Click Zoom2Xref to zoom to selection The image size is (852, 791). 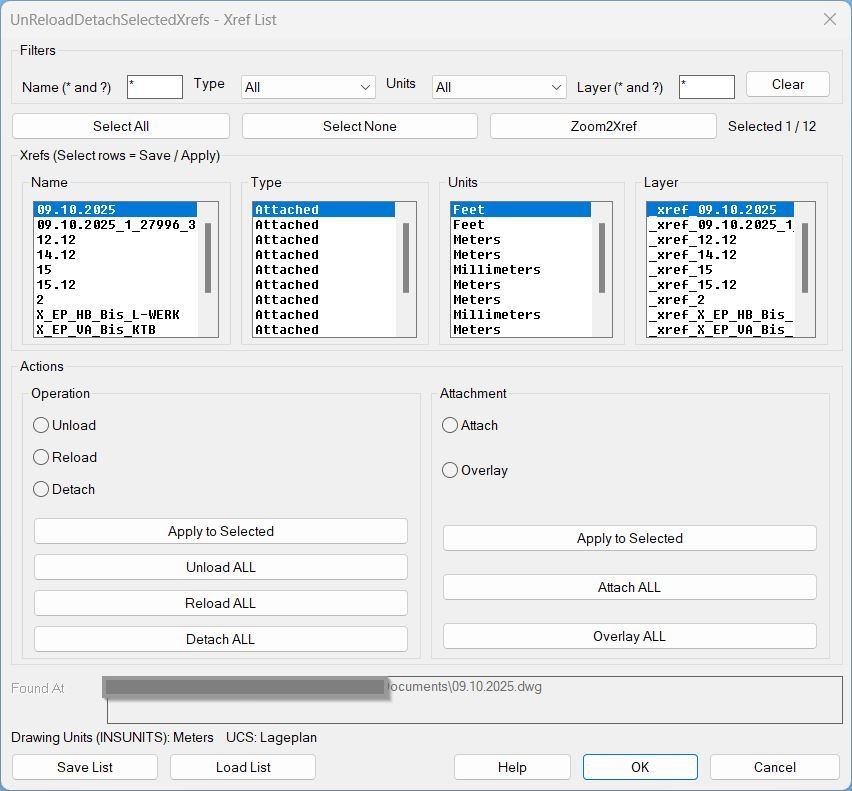pos(601,126)
